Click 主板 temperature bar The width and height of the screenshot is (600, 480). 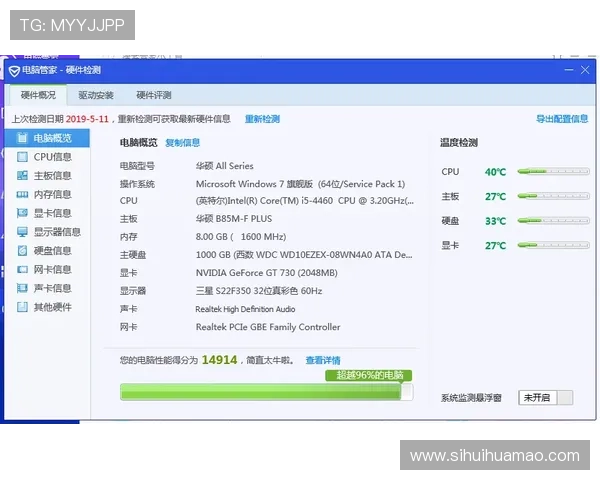point(553,196)
